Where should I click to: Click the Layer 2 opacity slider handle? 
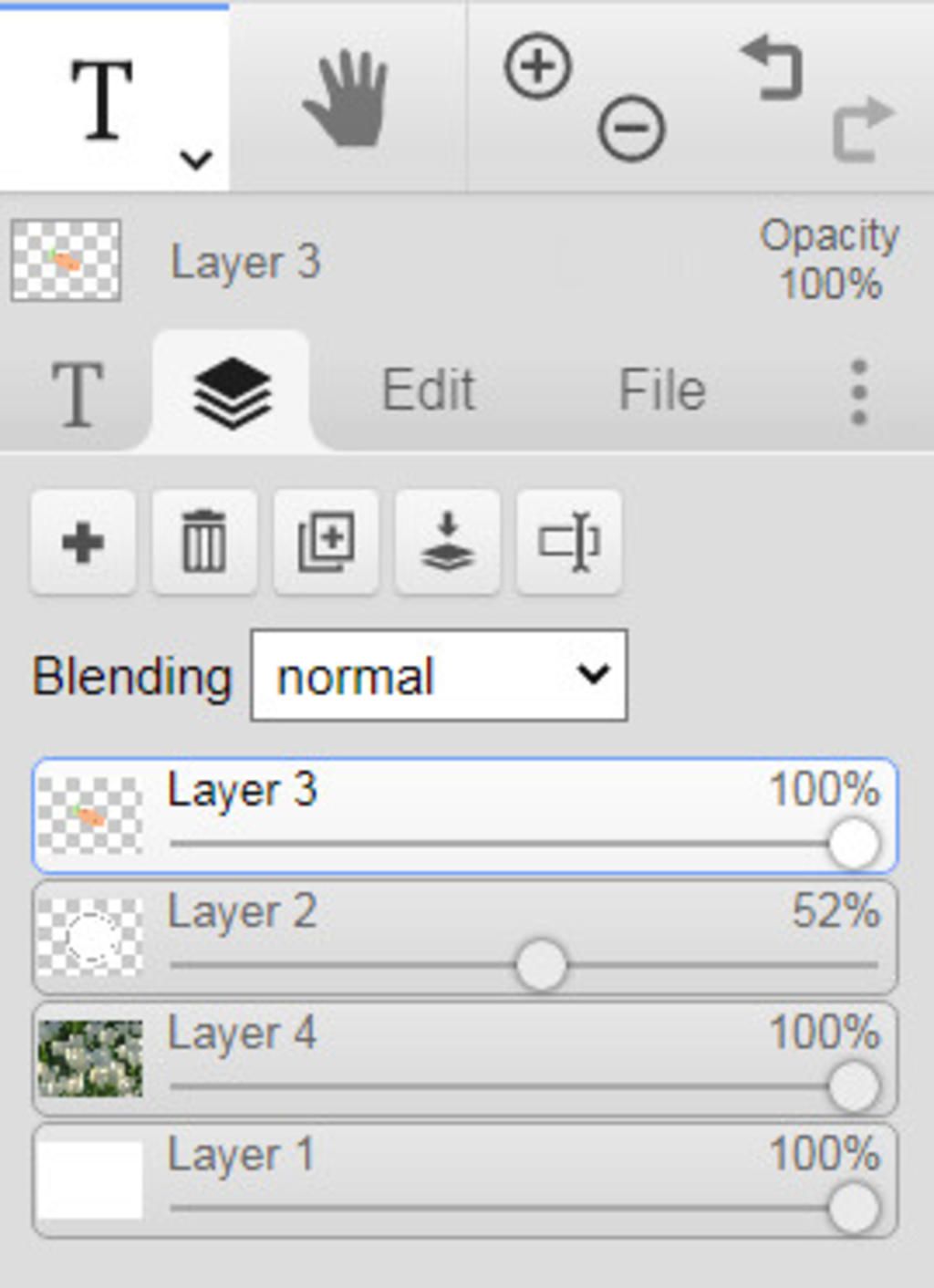[541, 965]
